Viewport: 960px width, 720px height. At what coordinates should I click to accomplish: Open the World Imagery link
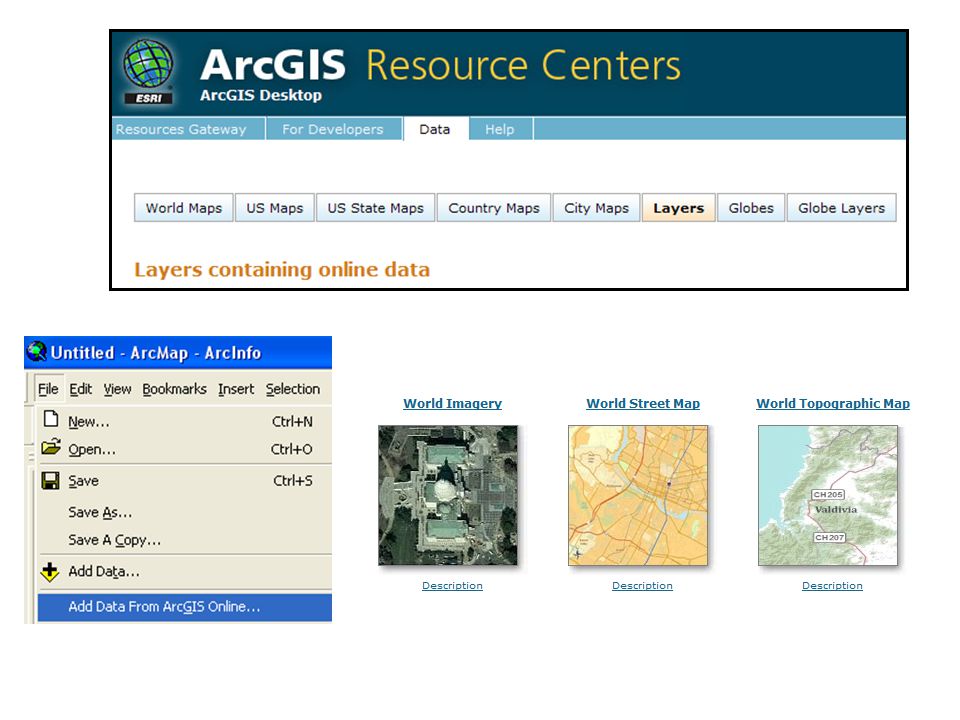click(x=452, y=403)
